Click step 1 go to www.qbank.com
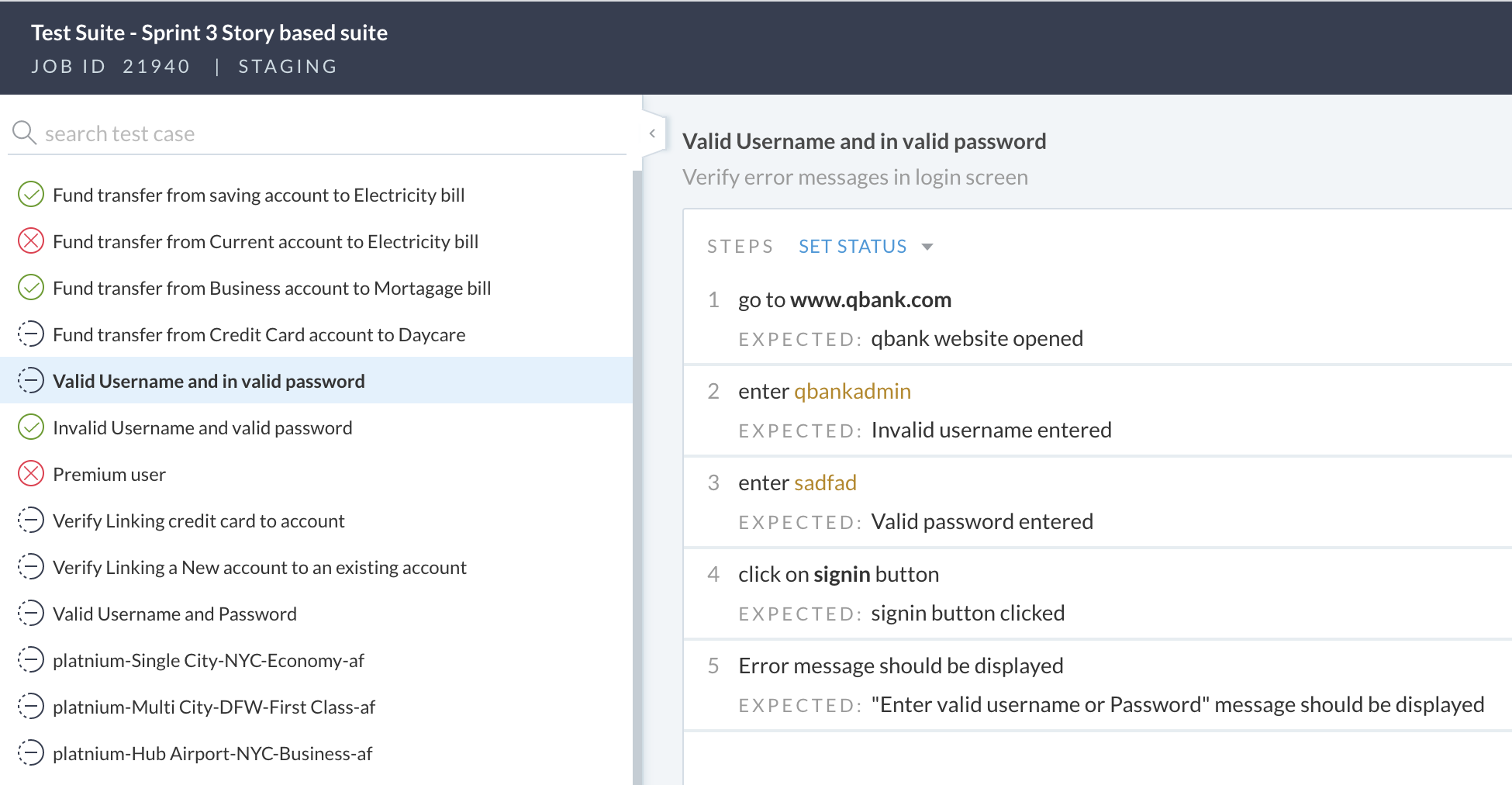The height and width of the screenshot is (785, 1512). (x=844, y=300)
